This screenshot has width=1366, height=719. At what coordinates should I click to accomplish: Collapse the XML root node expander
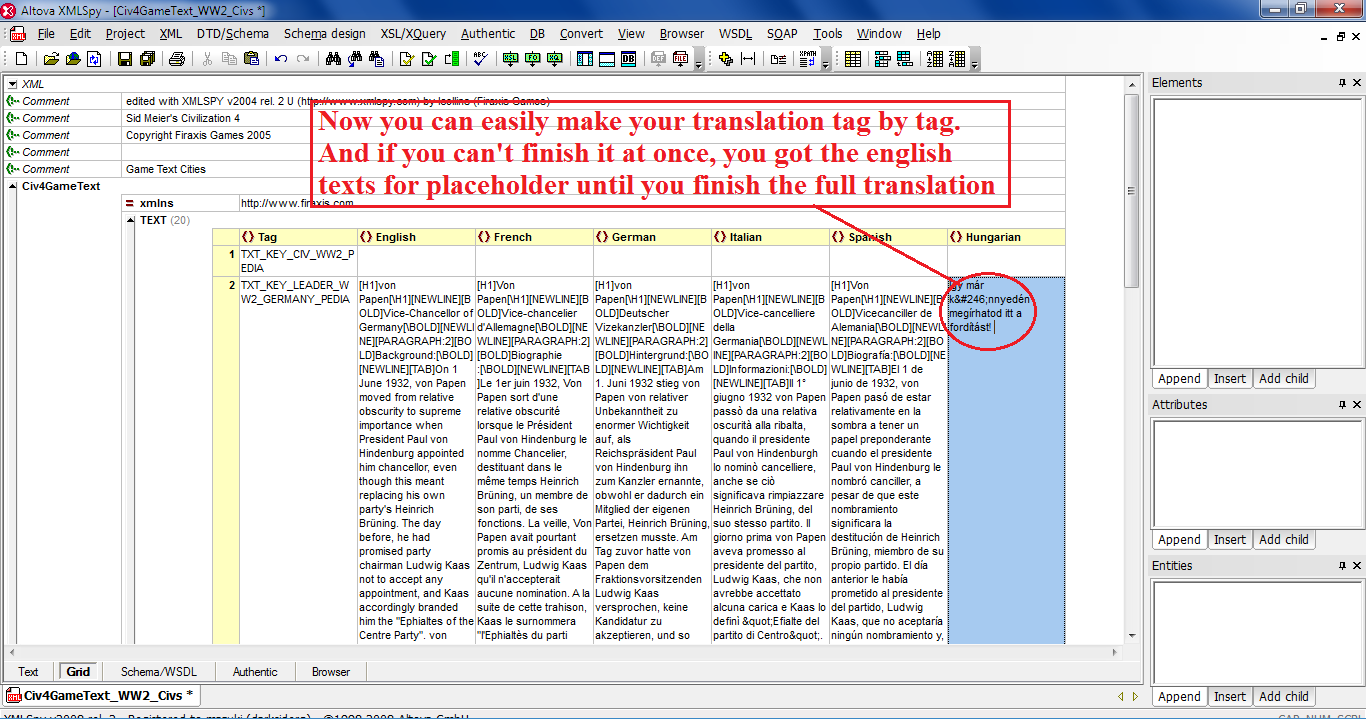coord(12,84)
